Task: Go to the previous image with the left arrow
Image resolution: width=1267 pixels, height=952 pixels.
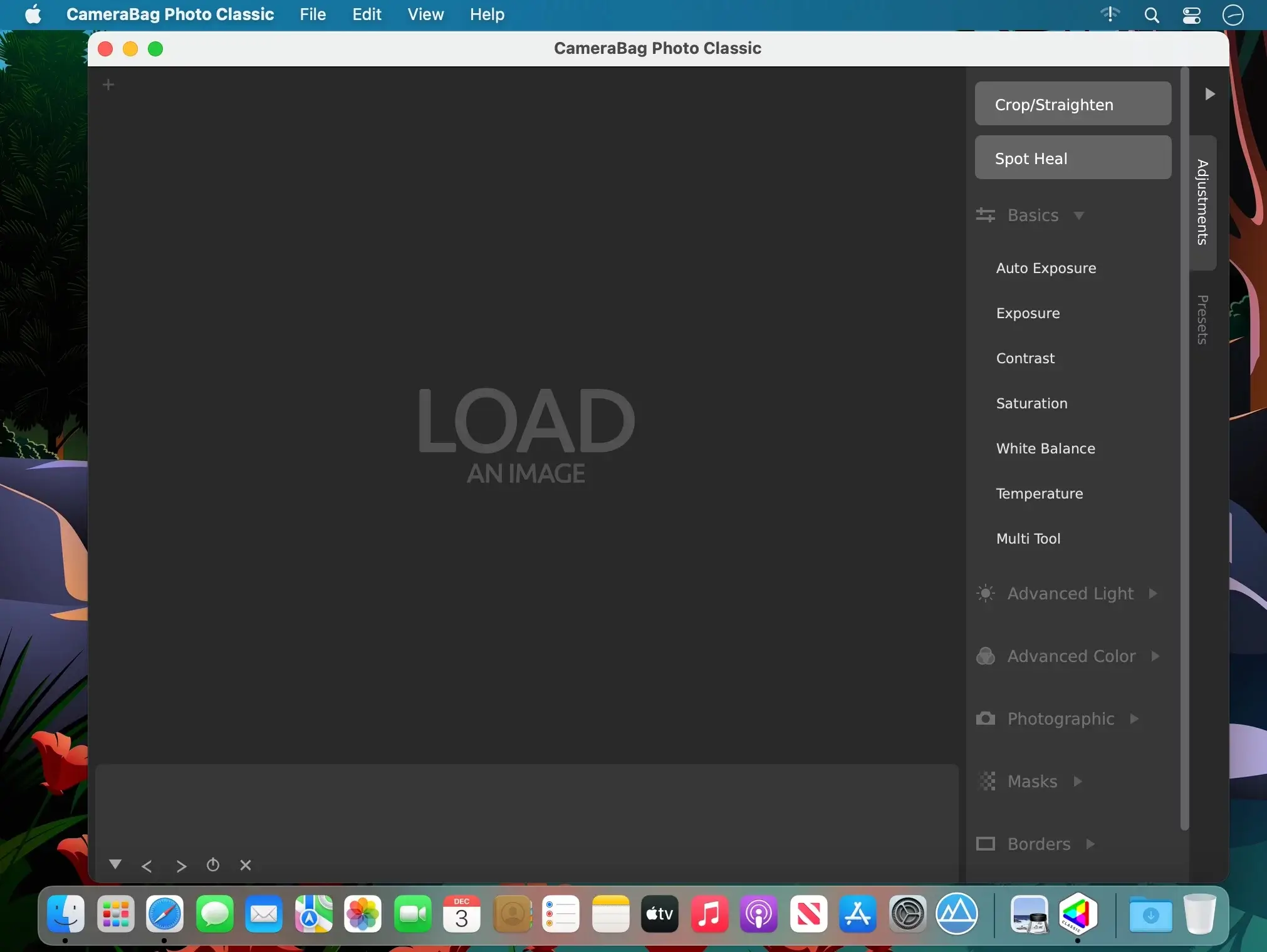Action: [147, 866]
